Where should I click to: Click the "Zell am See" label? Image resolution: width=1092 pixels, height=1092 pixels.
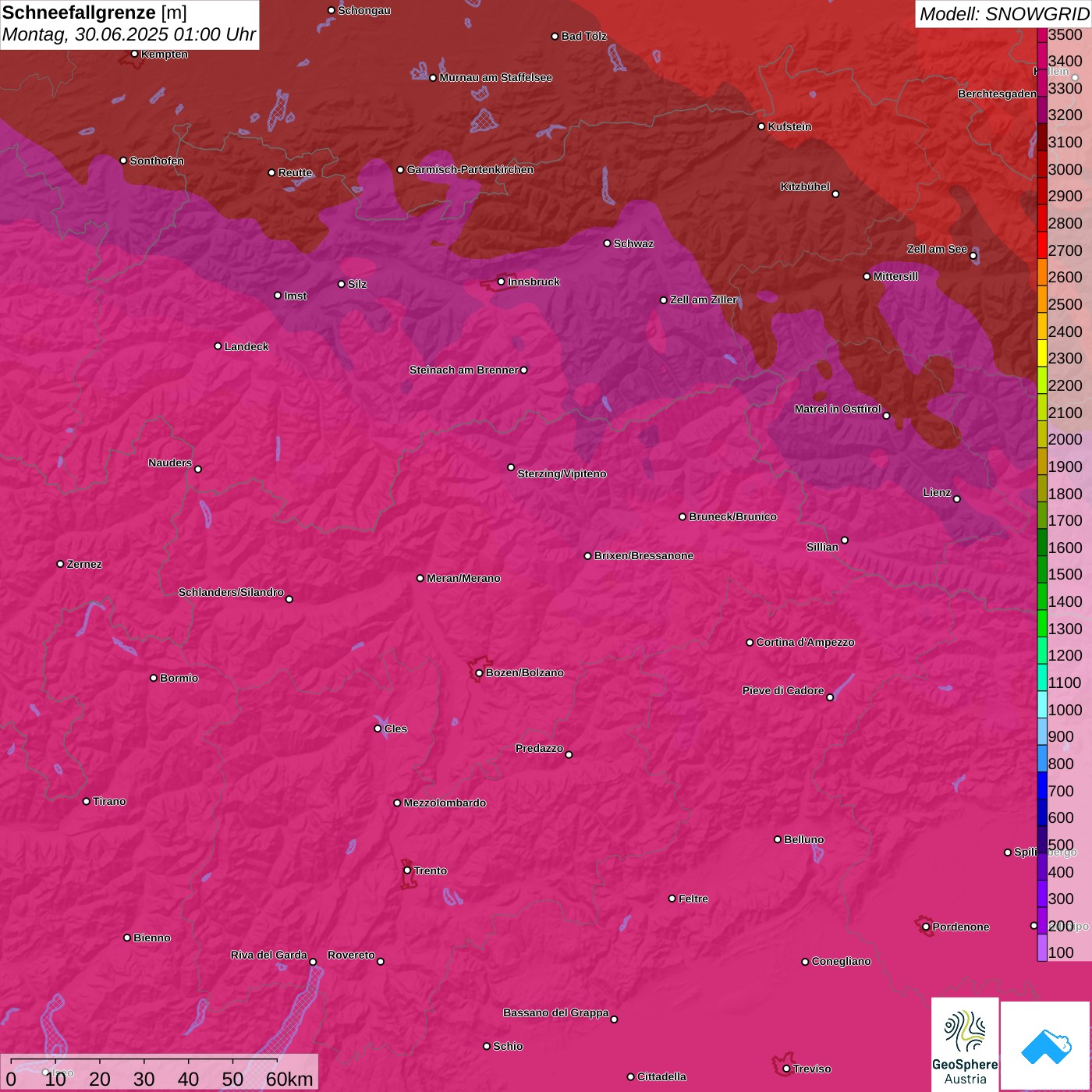pyautogui.click(x=937, y=250)
